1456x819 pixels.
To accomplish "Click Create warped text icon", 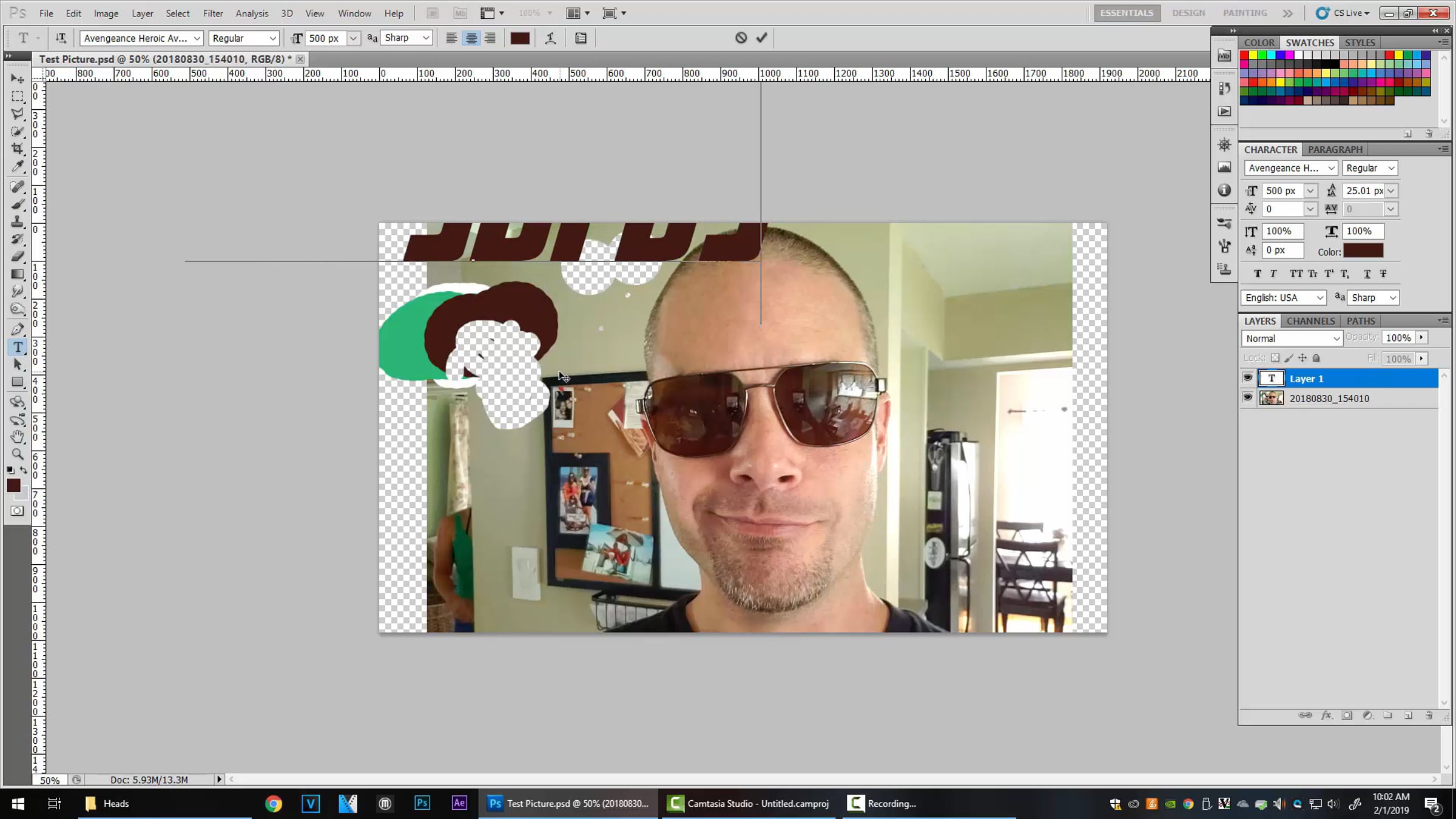I will click(550, 38).
